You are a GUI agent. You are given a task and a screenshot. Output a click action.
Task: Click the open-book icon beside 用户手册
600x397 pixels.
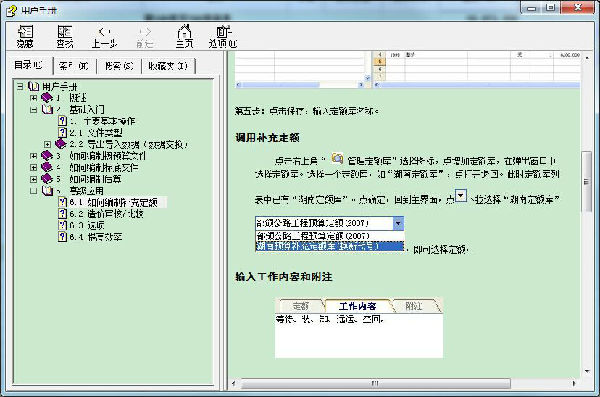[x=34, y=87]
